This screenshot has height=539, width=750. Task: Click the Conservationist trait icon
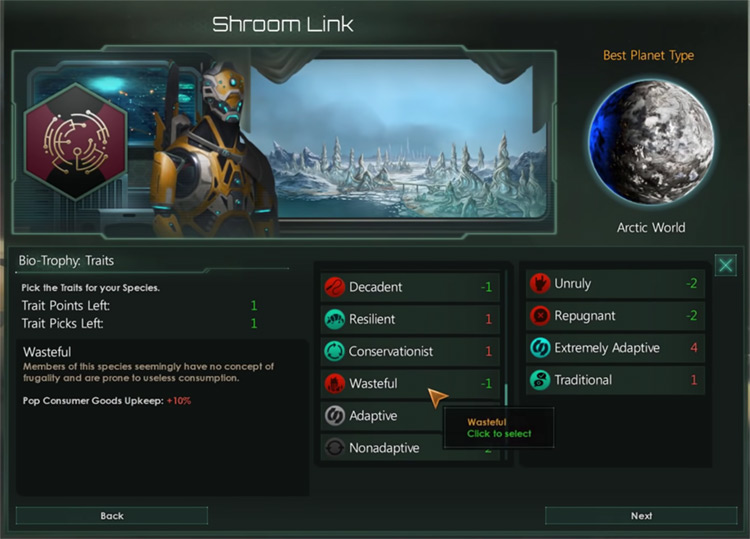[334, 351]
